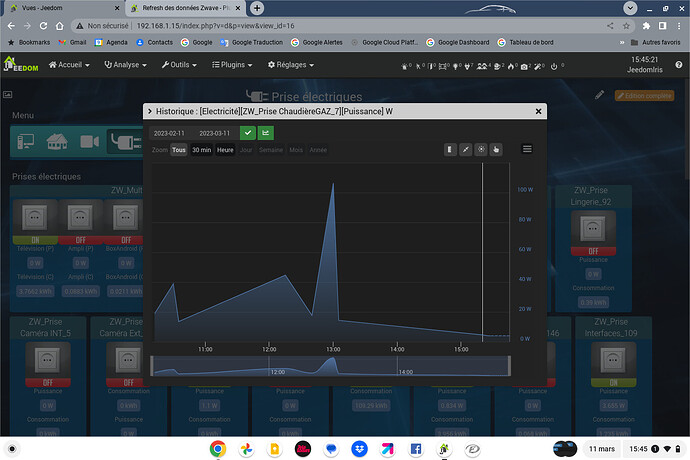Image resolution: width=690 pixels, height=460 pixels.
Task: Open the Autres favoris folder
Action: point(656,42)
